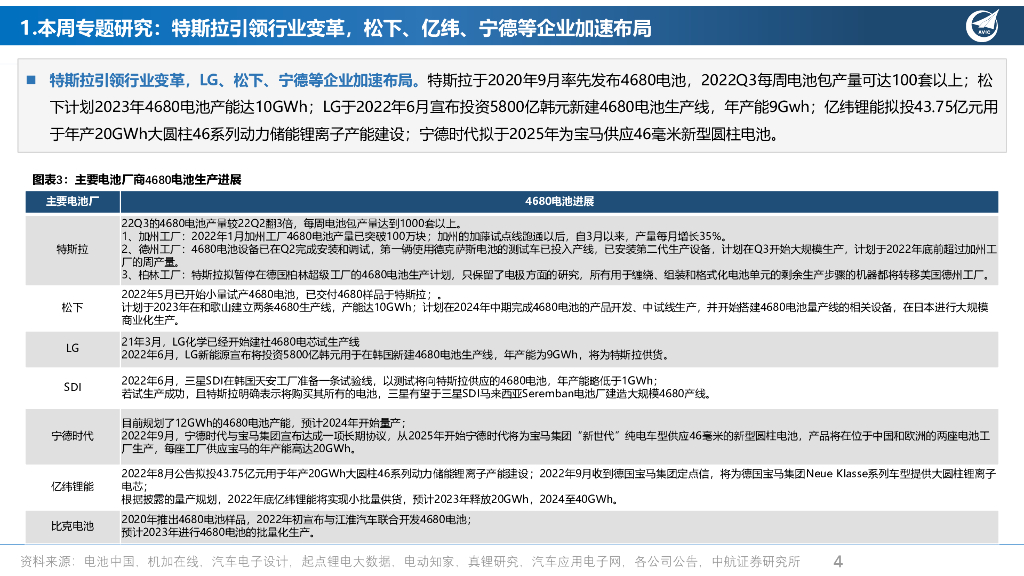Click table header '4680电池进展'
This screenshot has height=576, width=1024.
[x=559, y=201]
